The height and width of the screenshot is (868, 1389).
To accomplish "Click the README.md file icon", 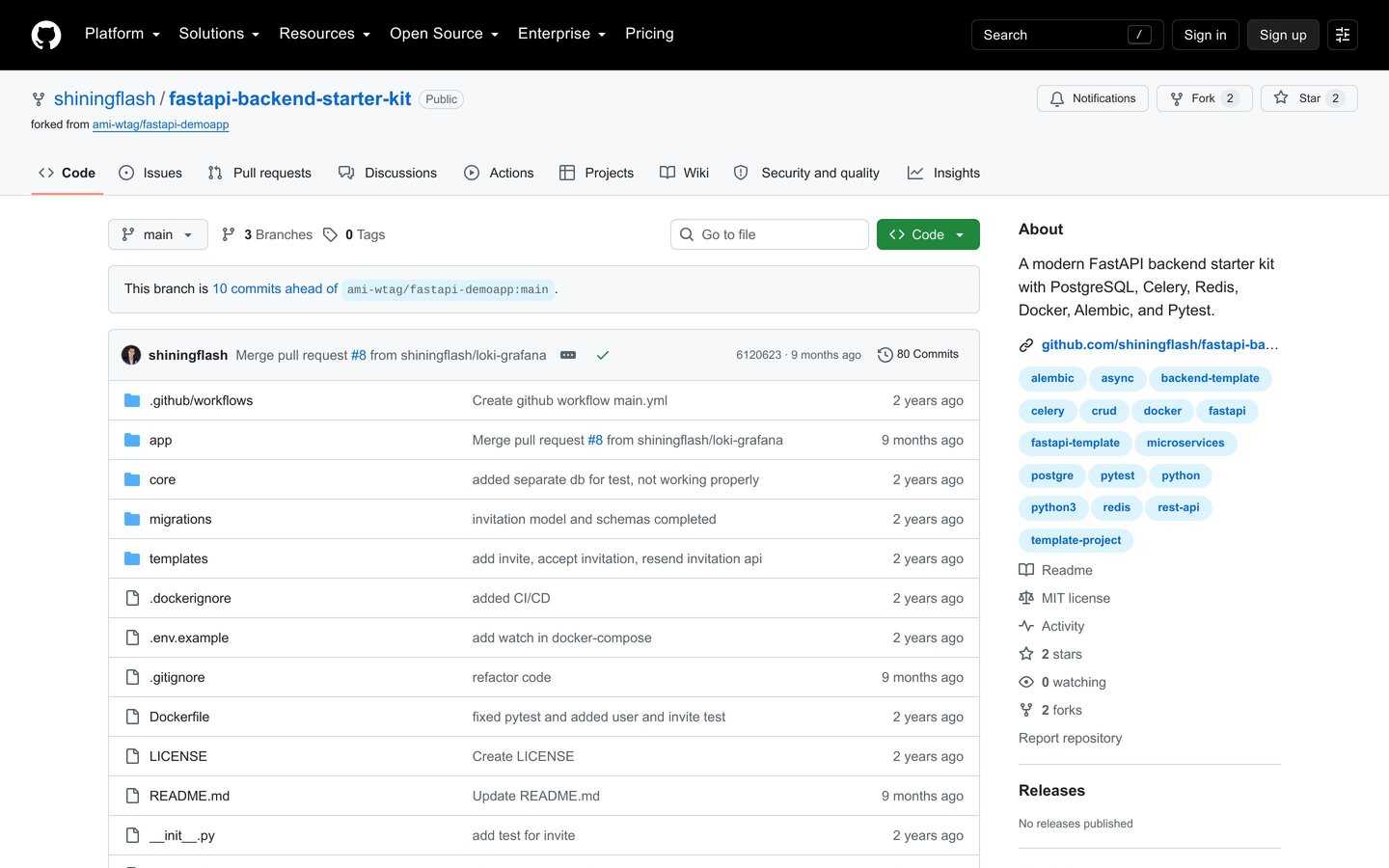I will pyautogui.click(x=132, y=796).
